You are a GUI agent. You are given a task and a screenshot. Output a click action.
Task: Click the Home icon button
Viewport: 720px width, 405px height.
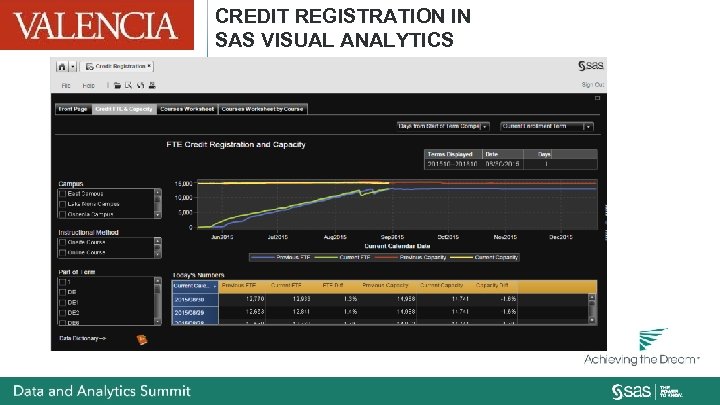(62, 67)
